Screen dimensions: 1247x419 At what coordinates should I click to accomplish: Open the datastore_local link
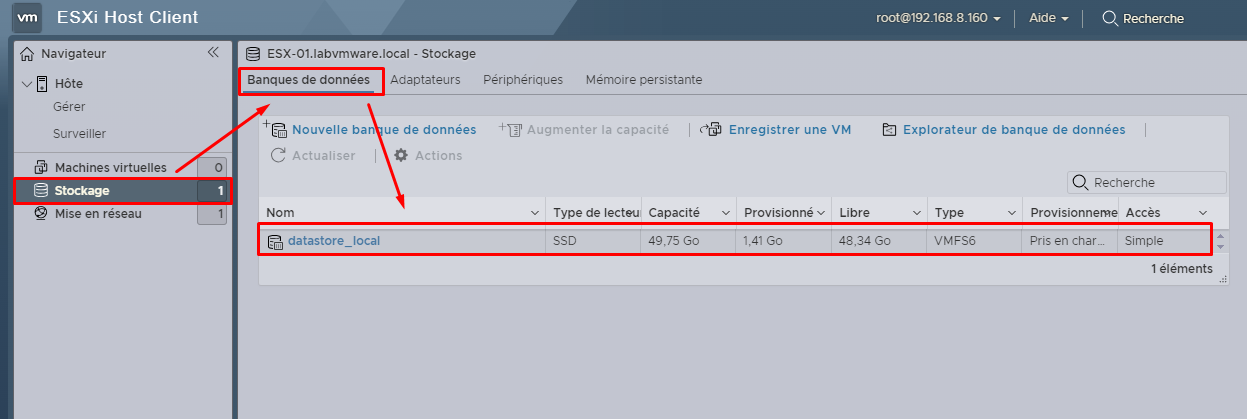click(x=334, y=241)
